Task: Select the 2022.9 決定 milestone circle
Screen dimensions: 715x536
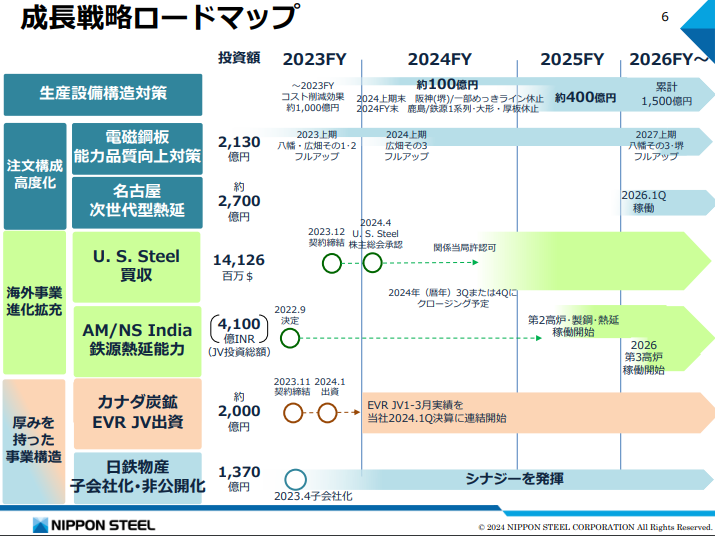Action: point(290,338)
